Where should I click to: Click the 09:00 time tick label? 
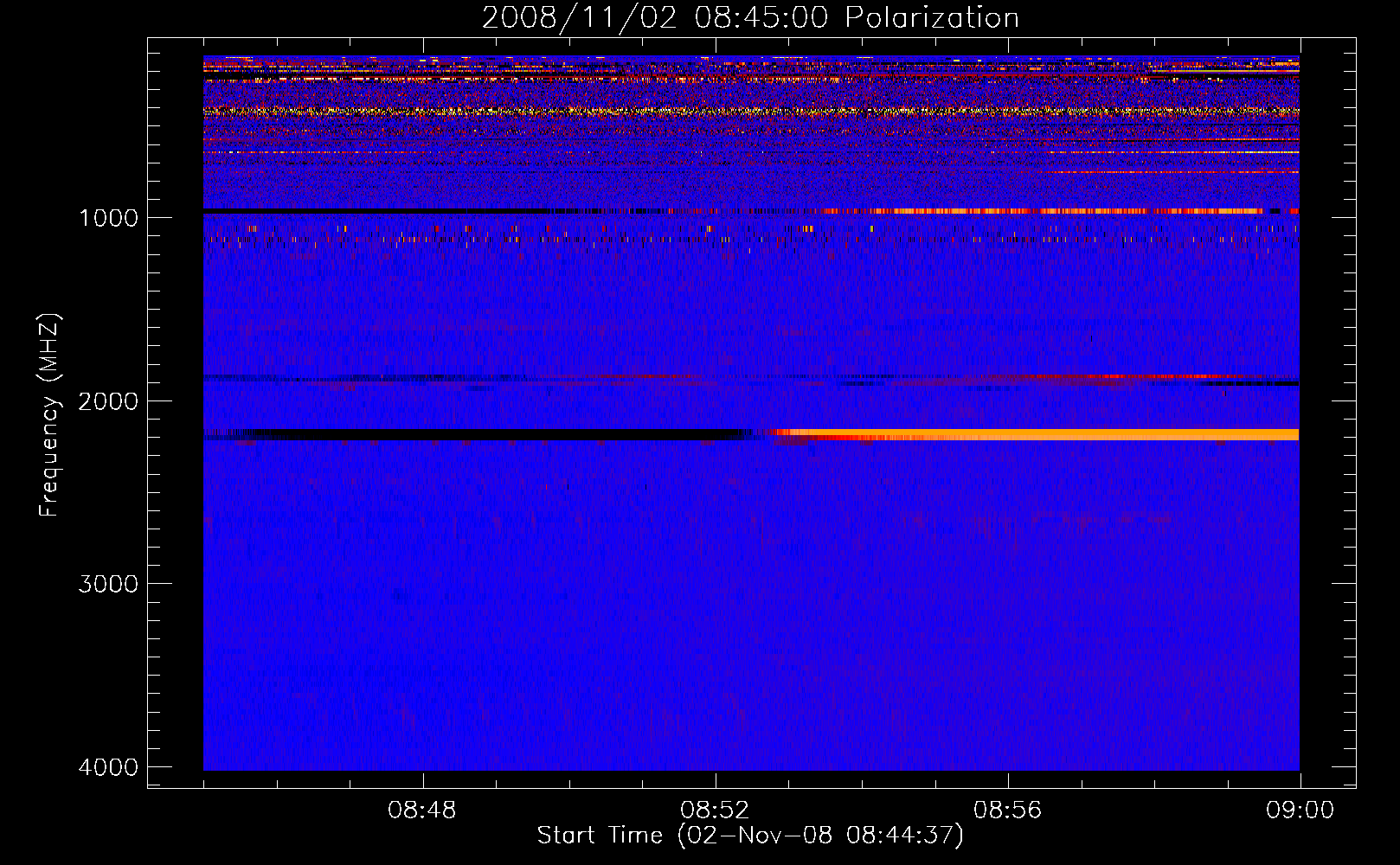[x=1300, y=811]
